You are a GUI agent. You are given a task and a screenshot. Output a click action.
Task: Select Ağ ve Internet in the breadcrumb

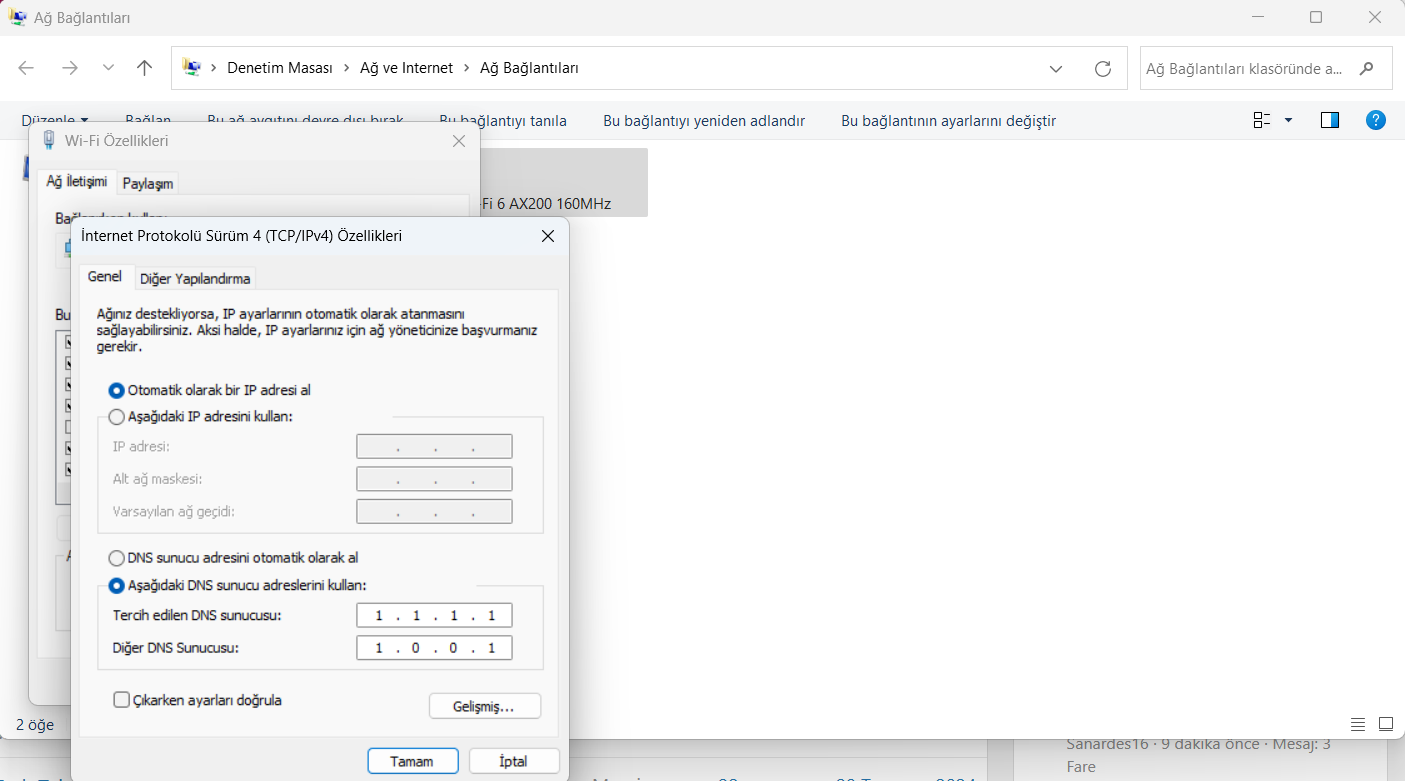coord(407,68)
